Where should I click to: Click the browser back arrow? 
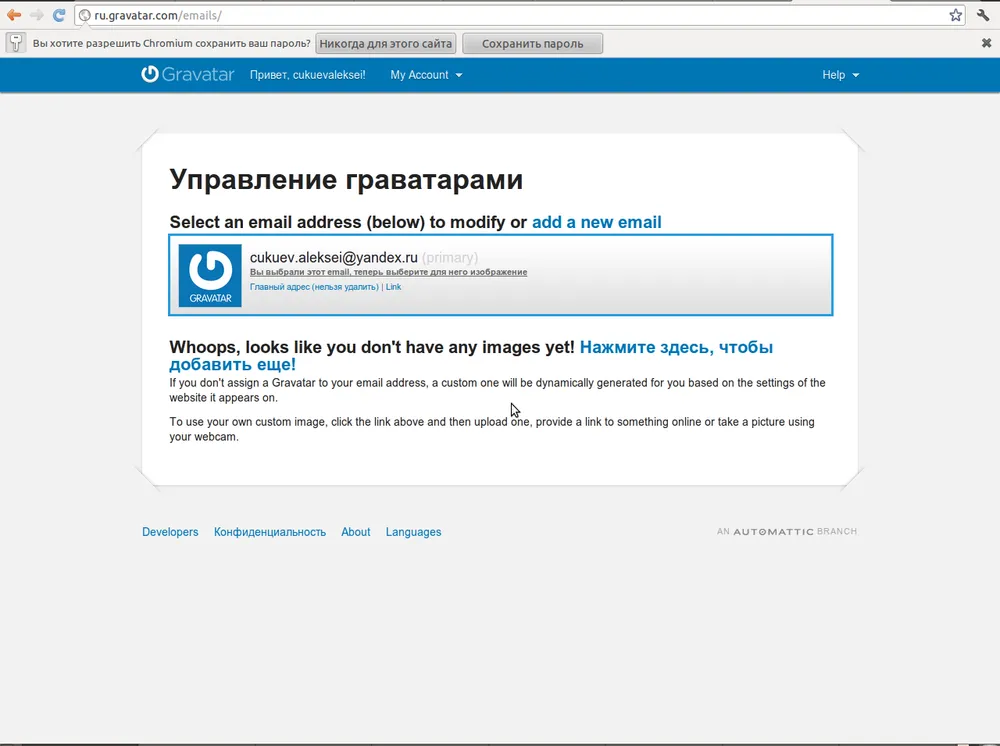14,15
